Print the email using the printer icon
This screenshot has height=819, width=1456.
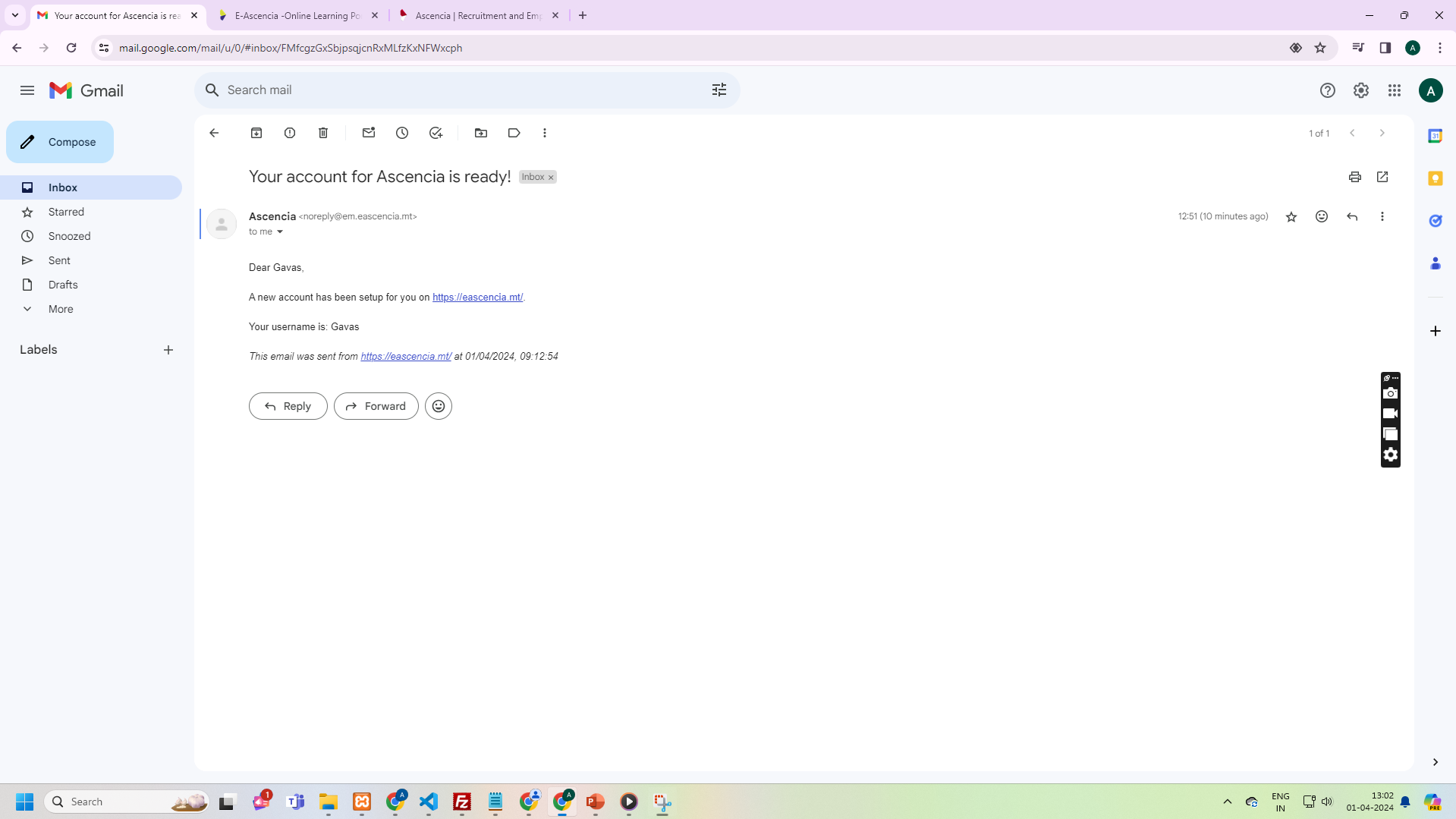point(1354,177)
